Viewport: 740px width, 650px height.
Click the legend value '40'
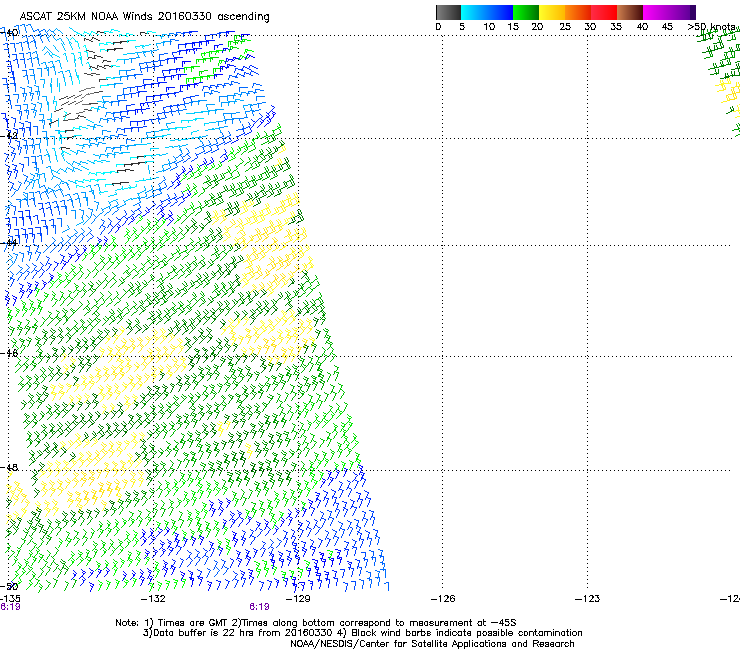pyautogui.click(x=642, y=27)
